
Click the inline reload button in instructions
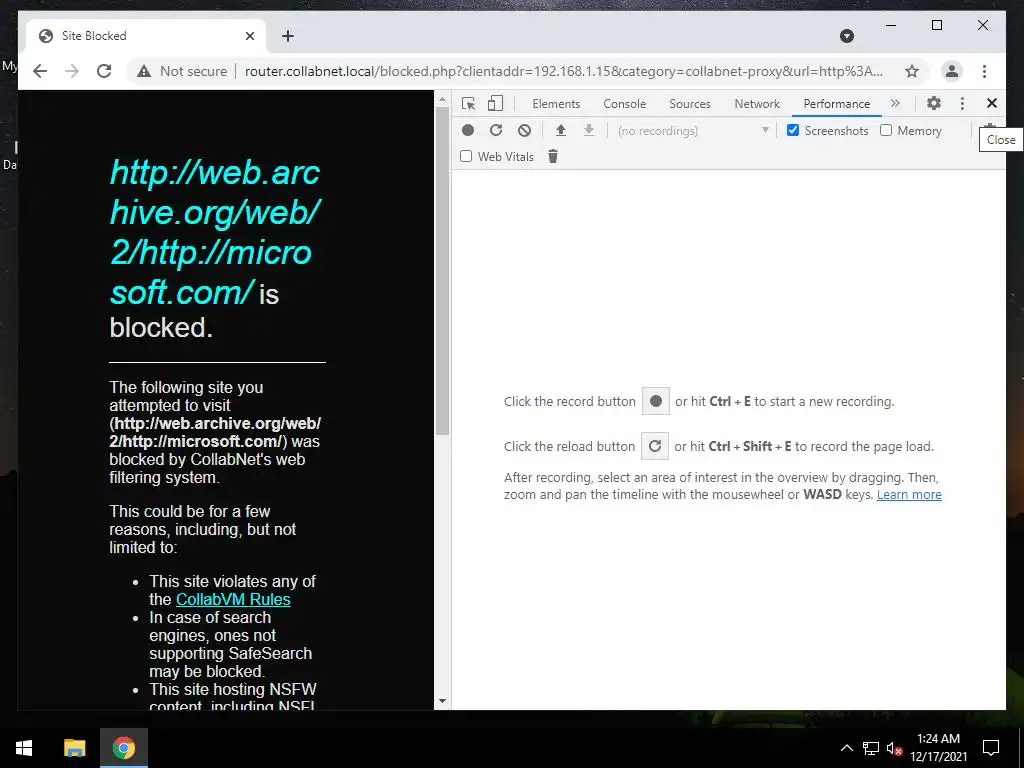coord(654,446)
